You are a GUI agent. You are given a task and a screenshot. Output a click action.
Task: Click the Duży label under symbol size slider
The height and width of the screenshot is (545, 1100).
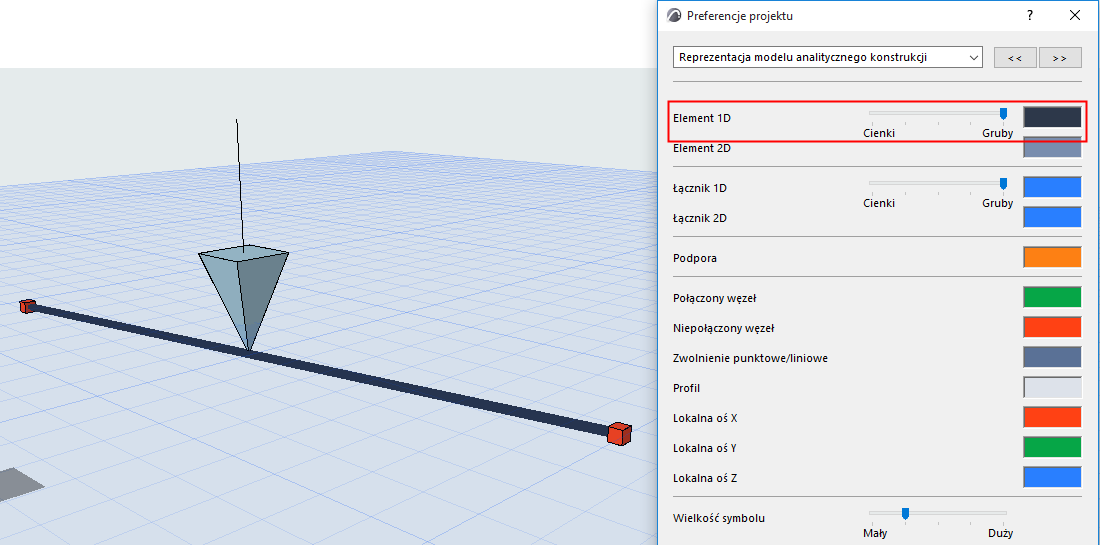[1000, 533]
